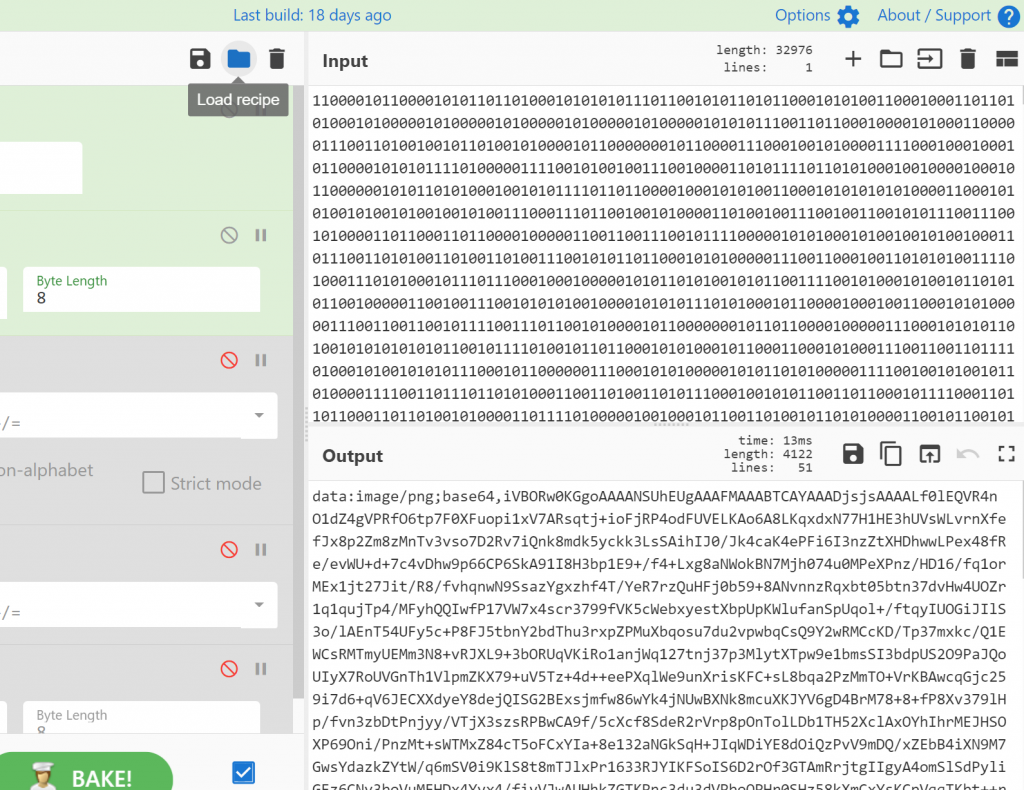This screenshot has height=790, width=1024.
Task: Copy raw output to clipboard
Action: click(x=891, y=454)
